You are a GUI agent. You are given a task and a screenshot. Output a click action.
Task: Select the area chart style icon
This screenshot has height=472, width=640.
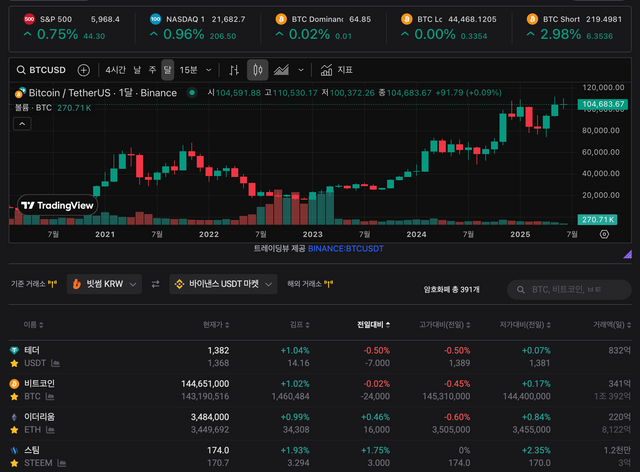tap(281, 70)
